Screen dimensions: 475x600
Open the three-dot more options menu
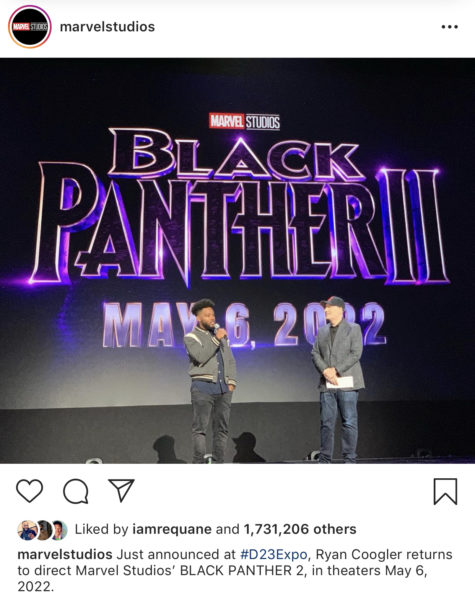coord(449,27)
